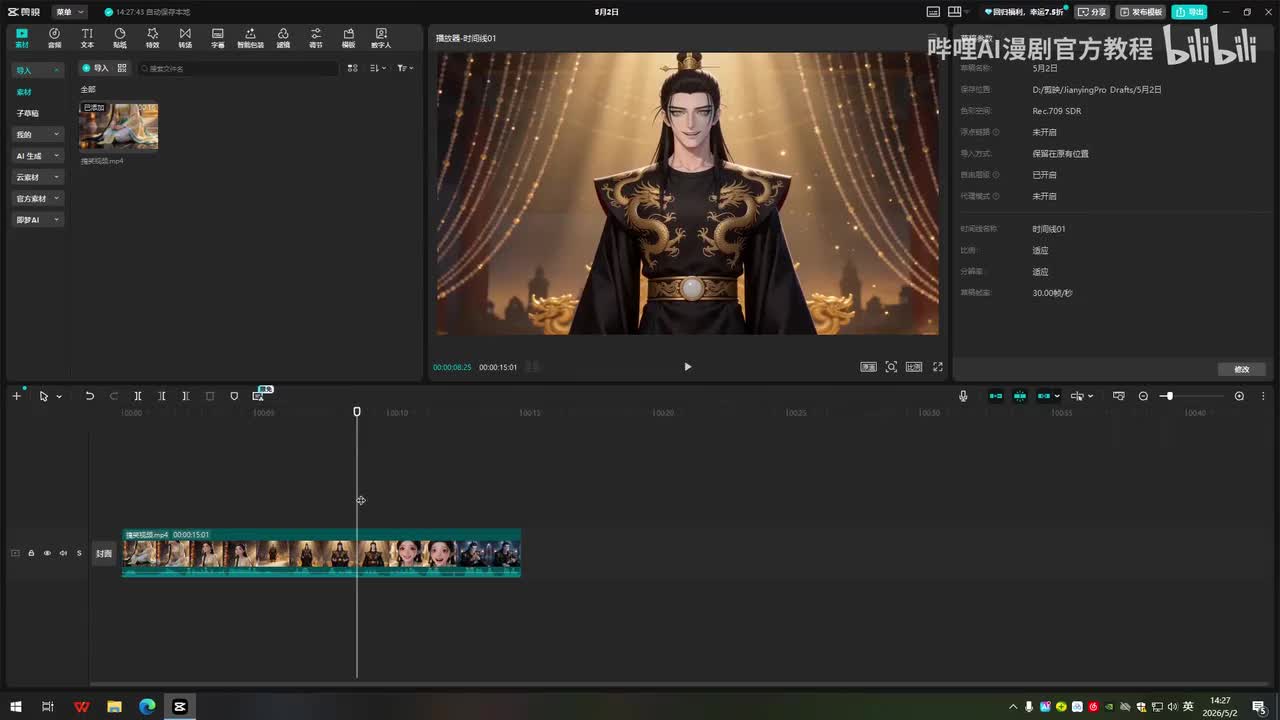This screenshot has height=720, width=1280.
Task: Open the media filter dropdown
Action: 404,68
